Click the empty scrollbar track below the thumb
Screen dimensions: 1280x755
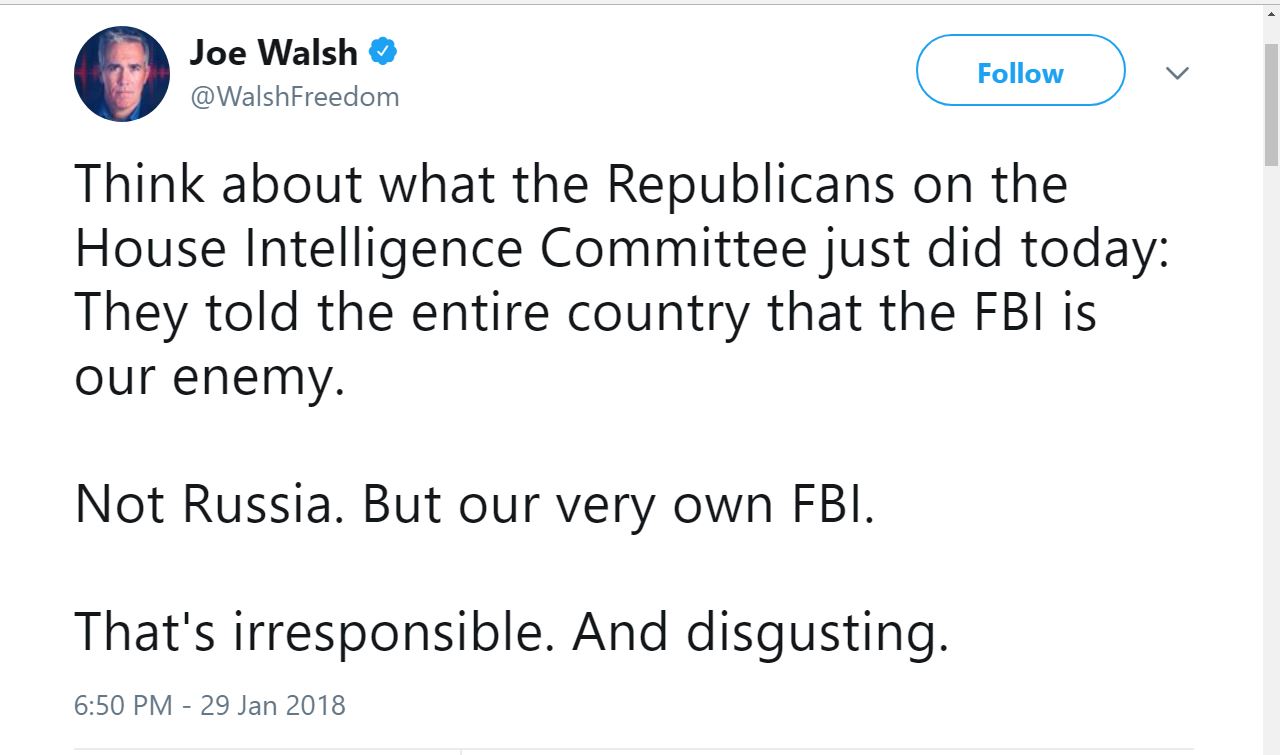click(x=1271, y=460)
